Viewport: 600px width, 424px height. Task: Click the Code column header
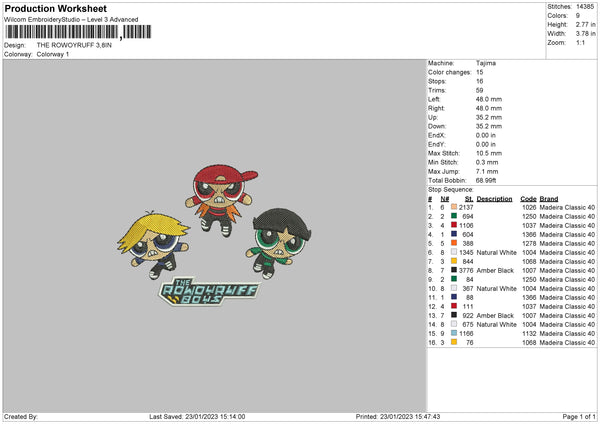point(528,199)
